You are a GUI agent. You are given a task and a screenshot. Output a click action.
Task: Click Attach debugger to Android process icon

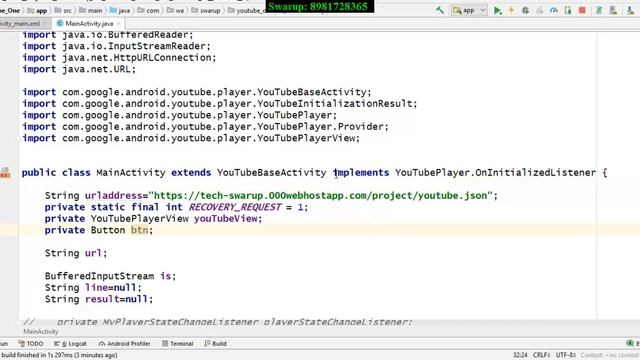(x=568, y=11)
